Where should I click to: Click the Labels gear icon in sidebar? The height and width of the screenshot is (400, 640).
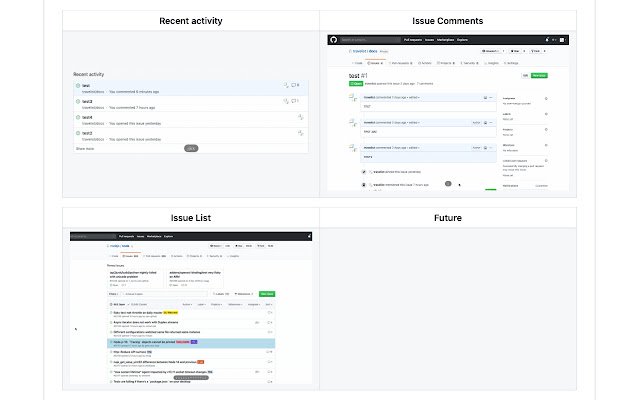point(546,114)
